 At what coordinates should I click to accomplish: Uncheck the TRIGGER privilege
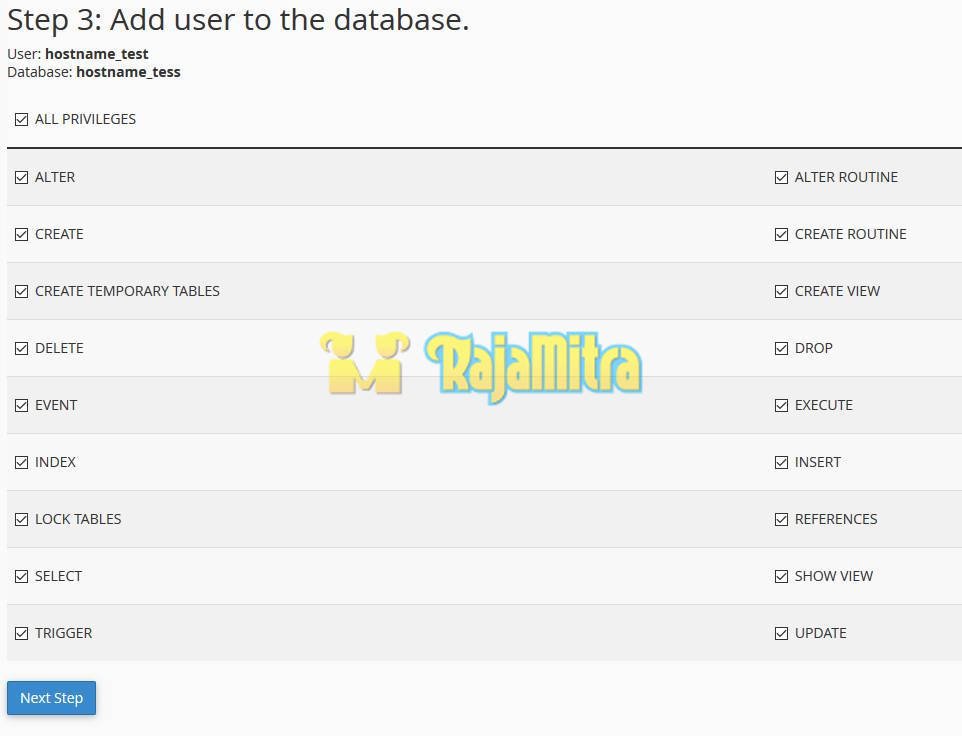coord(21,634)
